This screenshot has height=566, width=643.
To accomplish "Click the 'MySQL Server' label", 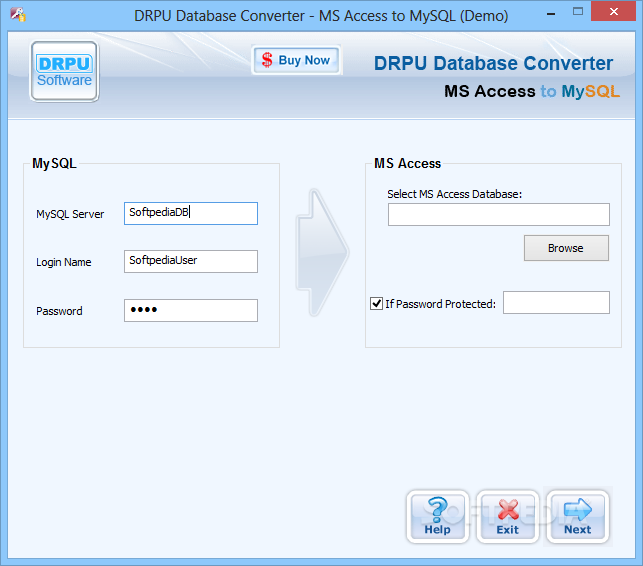I will pyautogui.click(x=70, y=214).
